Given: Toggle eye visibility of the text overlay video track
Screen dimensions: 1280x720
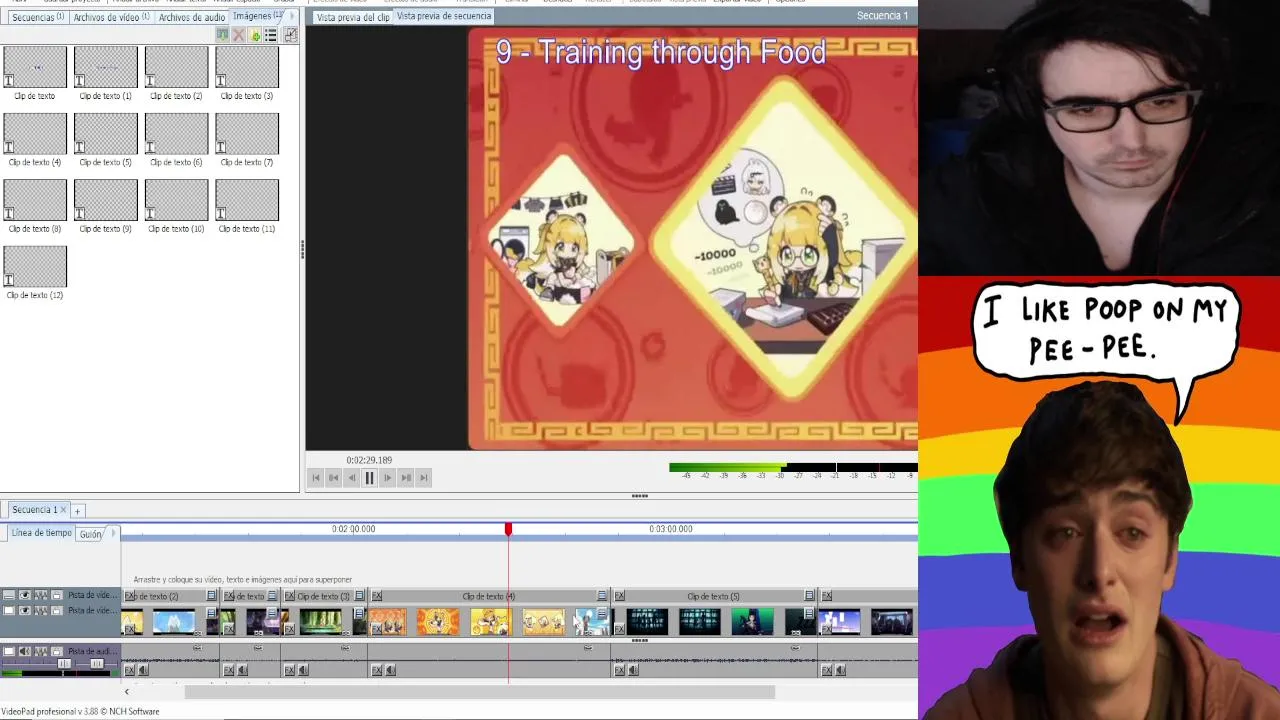Looking at the screenshot, I should point(25,595).
